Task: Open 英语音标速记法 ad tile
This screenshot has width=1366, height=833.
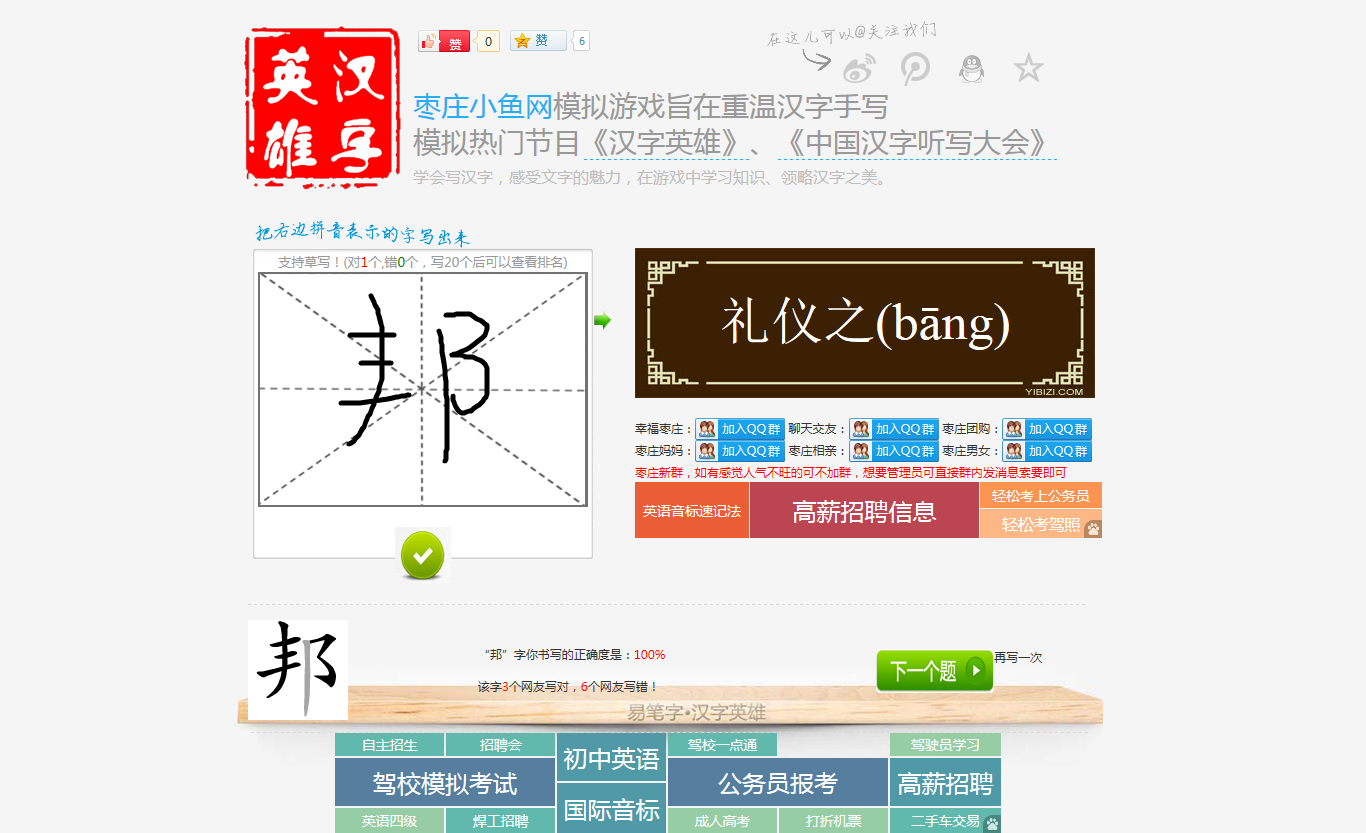Action: (x=692, y=510)
